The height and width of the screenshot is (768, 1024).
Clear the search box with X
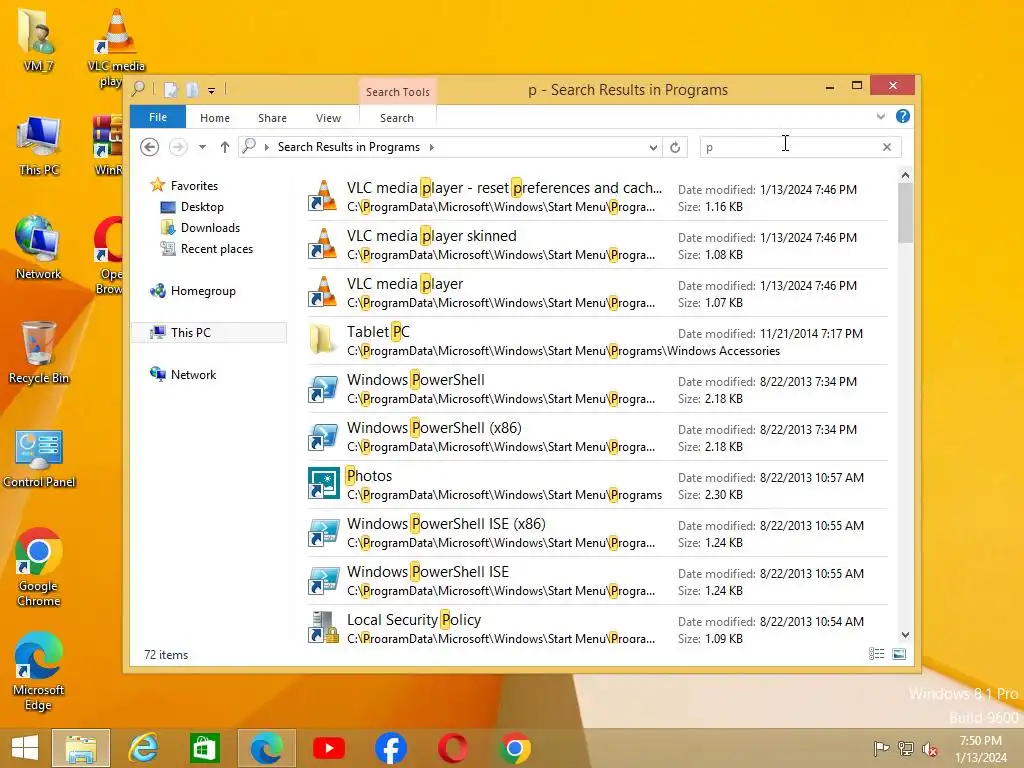click(x=887, y=147)
